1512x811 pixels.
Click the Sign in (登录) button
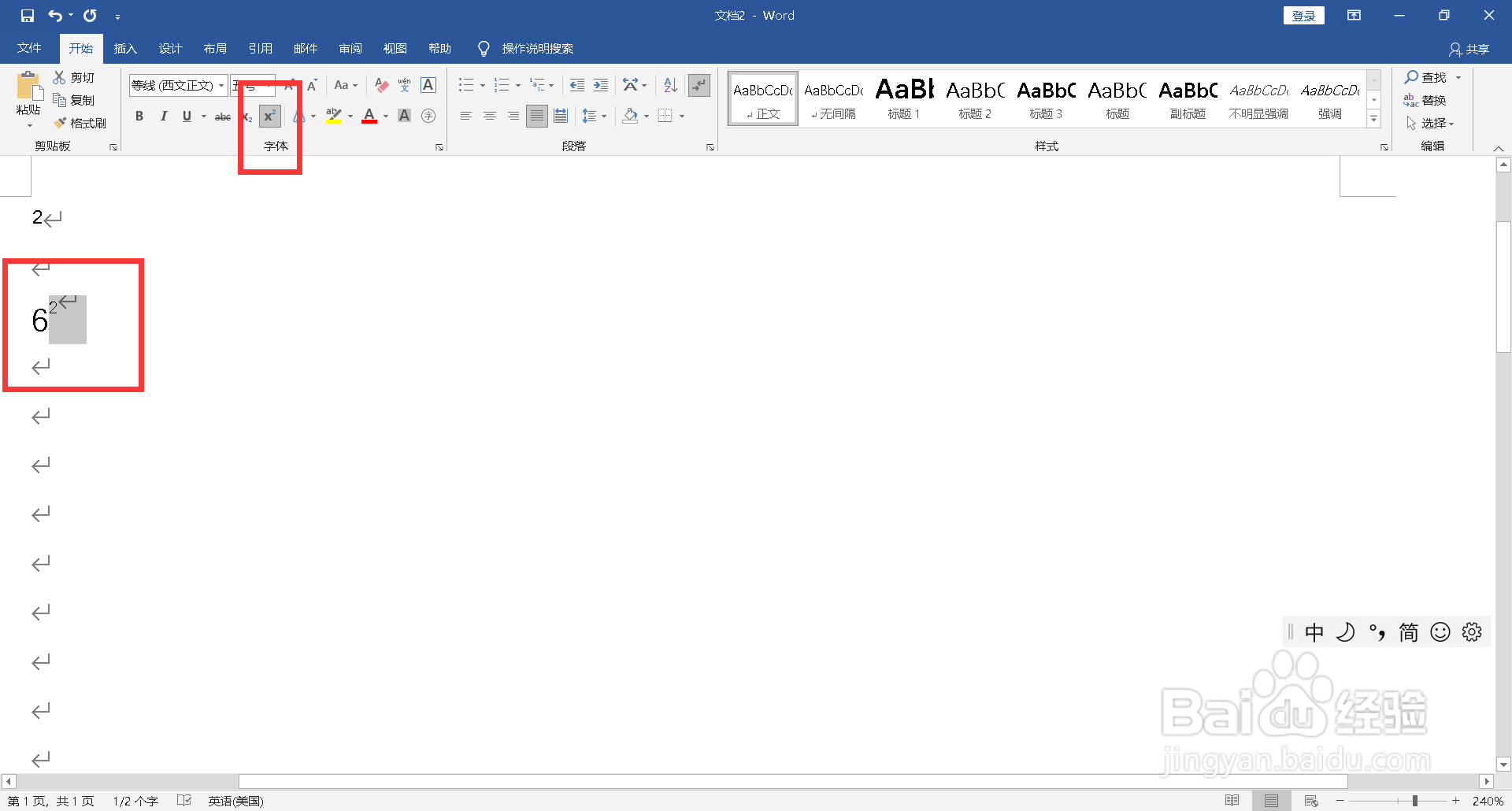pyautogui.click(x=1304, y=16)
